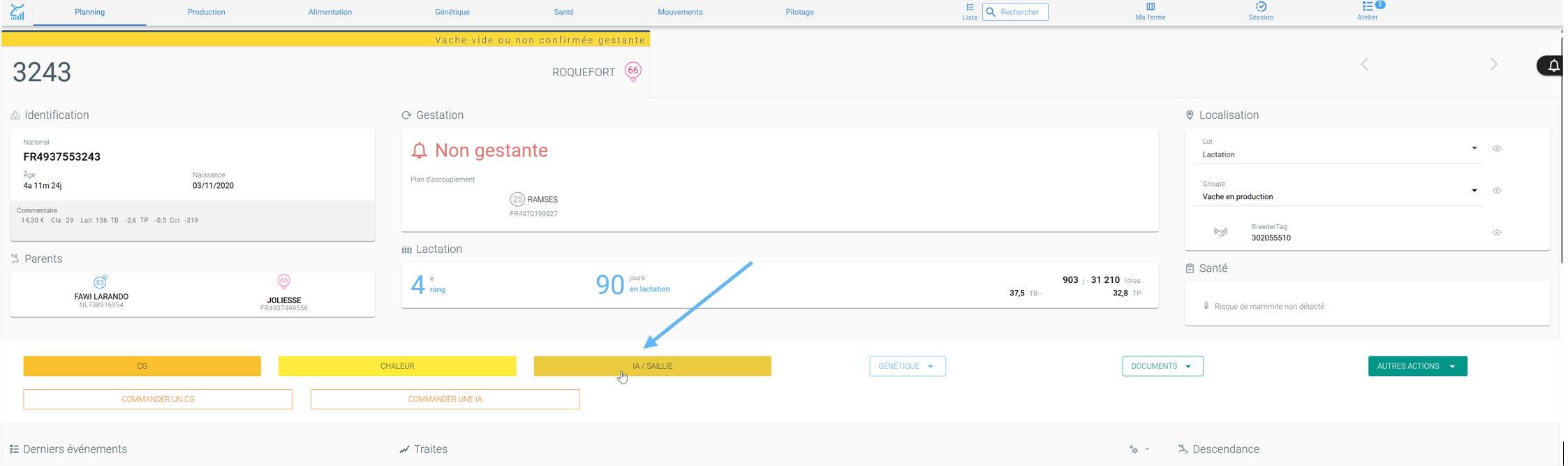This screenshot has height=466, width=1568.
Task: Toggle eye icon beside Groupe field
Action: pyautogui.click(x=1497, y=191)
